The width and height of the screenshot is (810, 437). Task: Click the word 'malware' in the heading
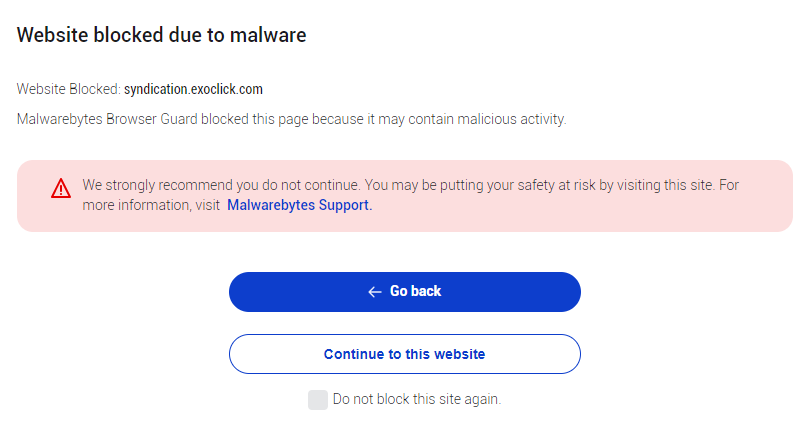coord(268,35)
